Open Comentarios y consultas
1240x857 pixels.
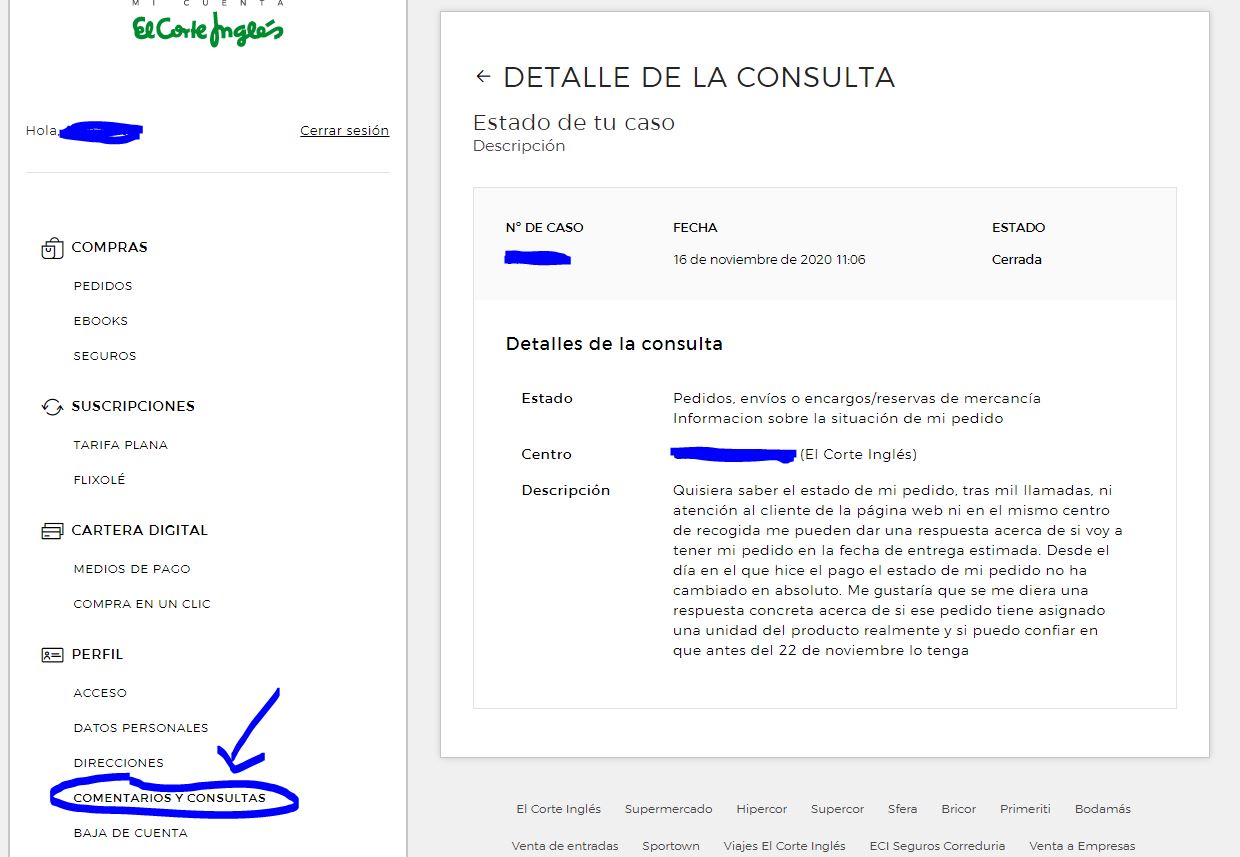pyautogui.click(x=170, y=798)
